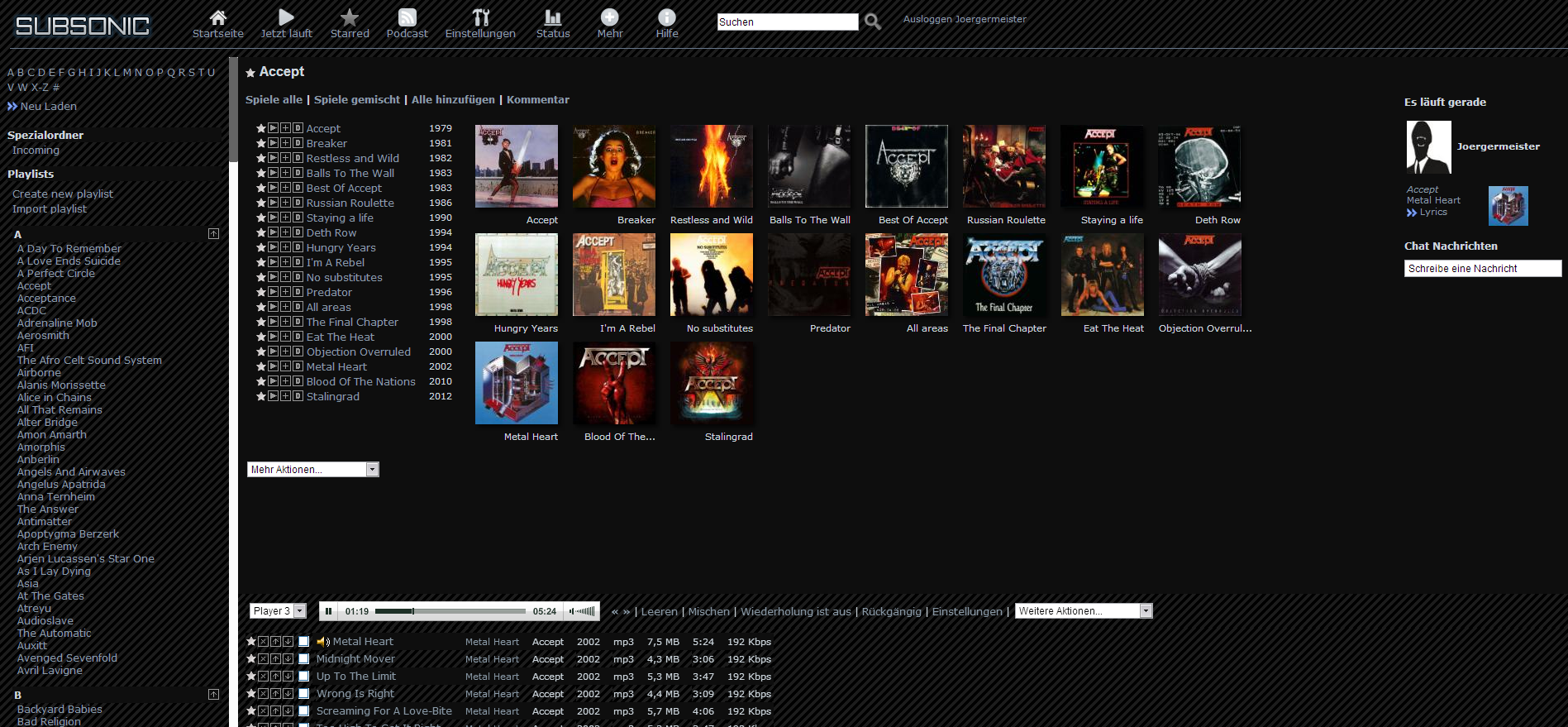Remove Midnight Mover from the playlist
This screenshot has width=1568, height=727.
[x=263, y=658]
